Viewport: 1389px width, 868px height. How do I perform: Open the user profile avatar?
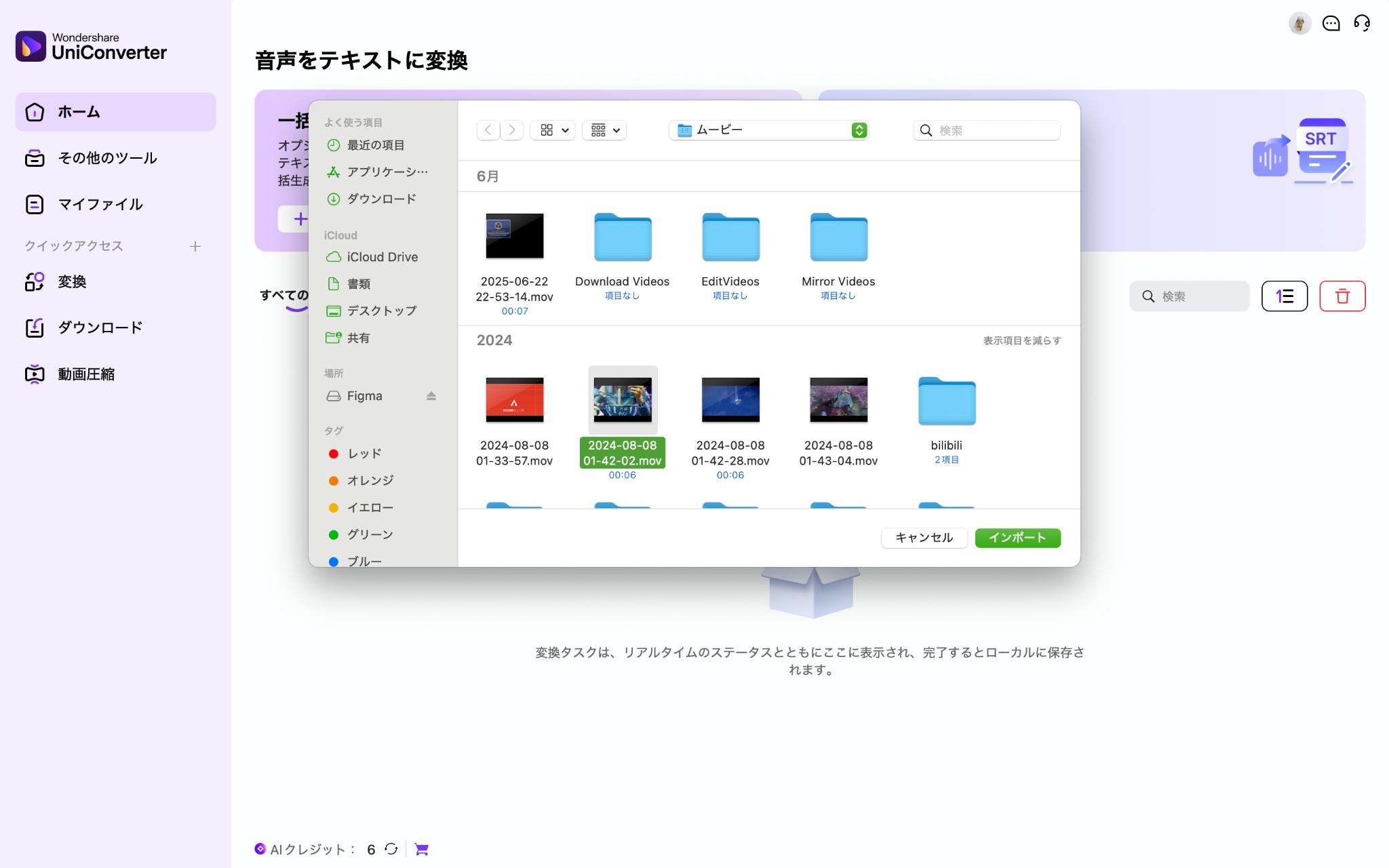point(1299,24)
